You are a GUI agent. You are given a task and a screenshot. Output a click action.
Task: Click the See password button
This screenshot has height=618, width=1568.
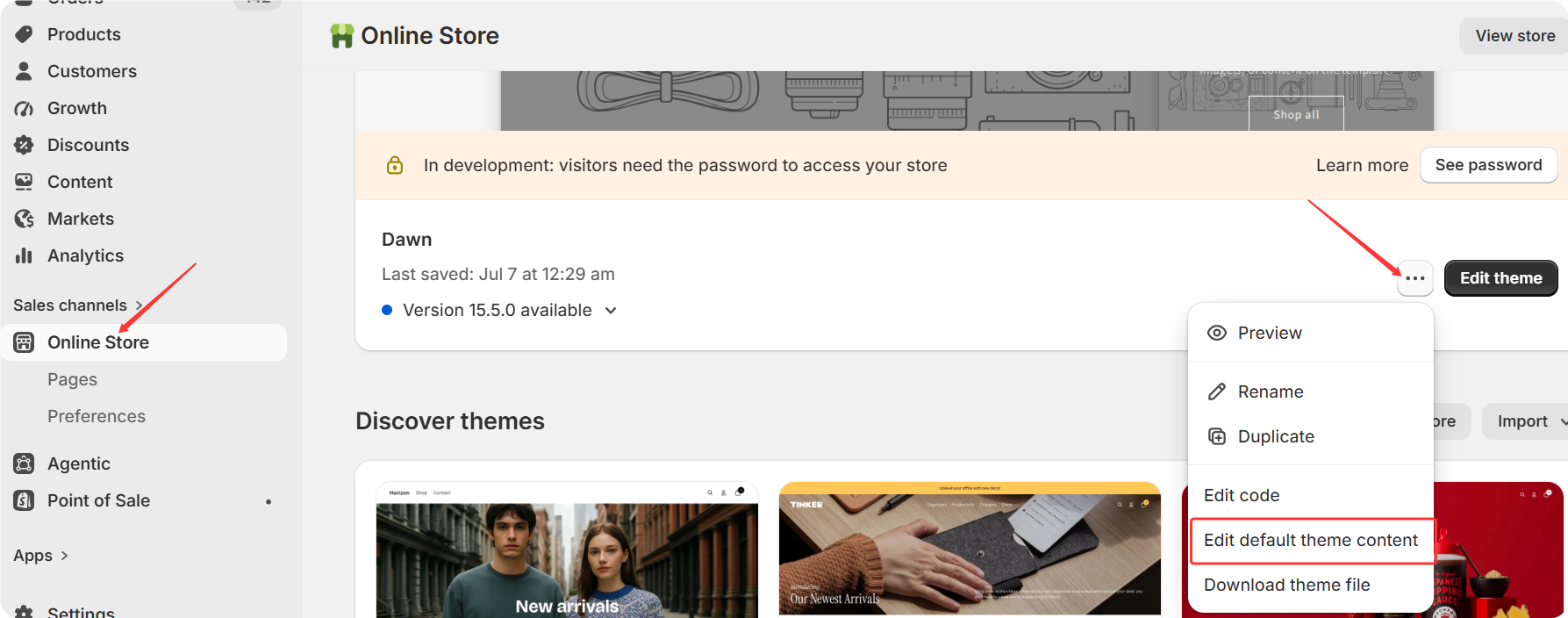click(1488, 165)
